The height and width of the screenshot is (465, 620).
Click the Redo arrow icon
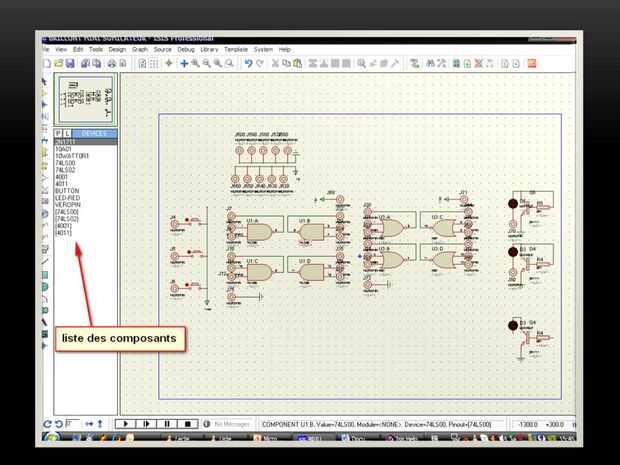[260, 63]
